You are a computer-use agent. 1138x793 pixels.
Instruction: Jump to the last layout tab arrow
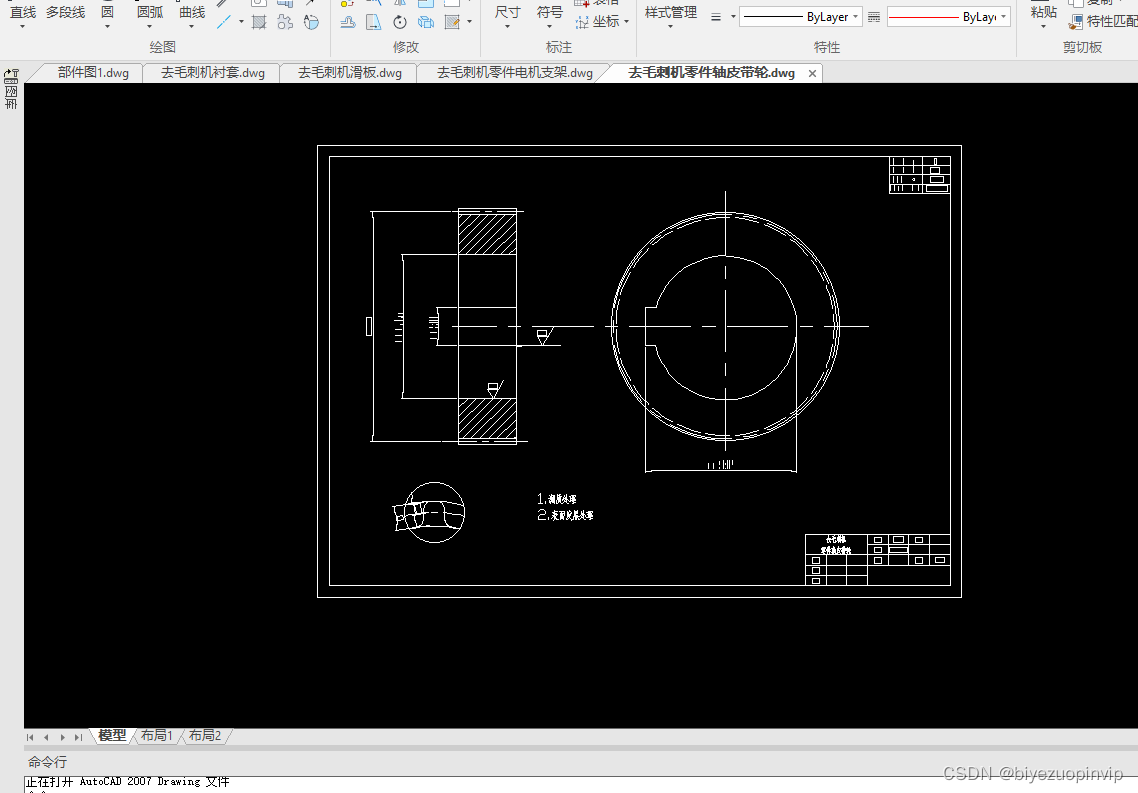point(78,737)
